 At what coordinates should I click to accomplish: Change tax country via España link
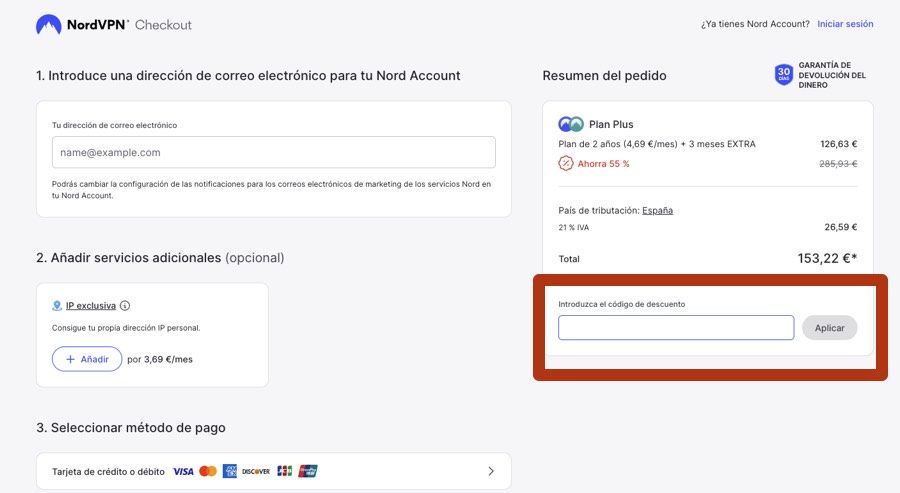click(x=657, y=211)
